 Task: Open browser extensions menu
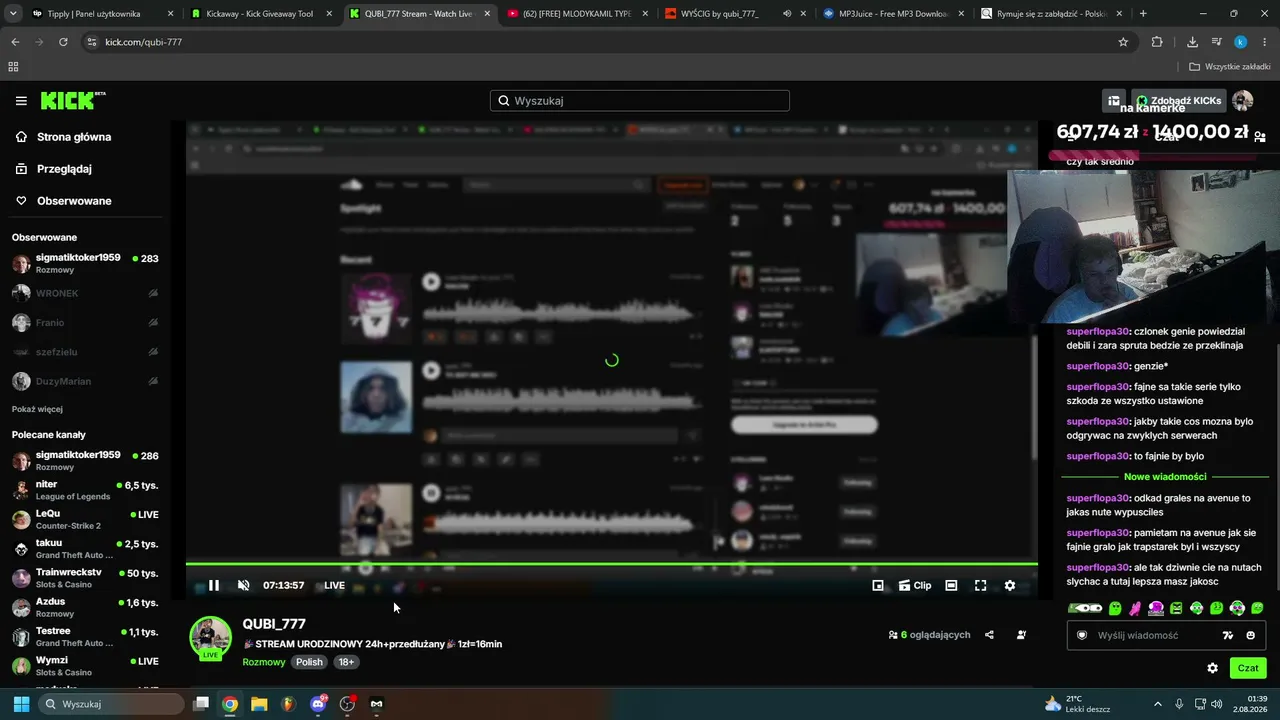click(1157, 42)
